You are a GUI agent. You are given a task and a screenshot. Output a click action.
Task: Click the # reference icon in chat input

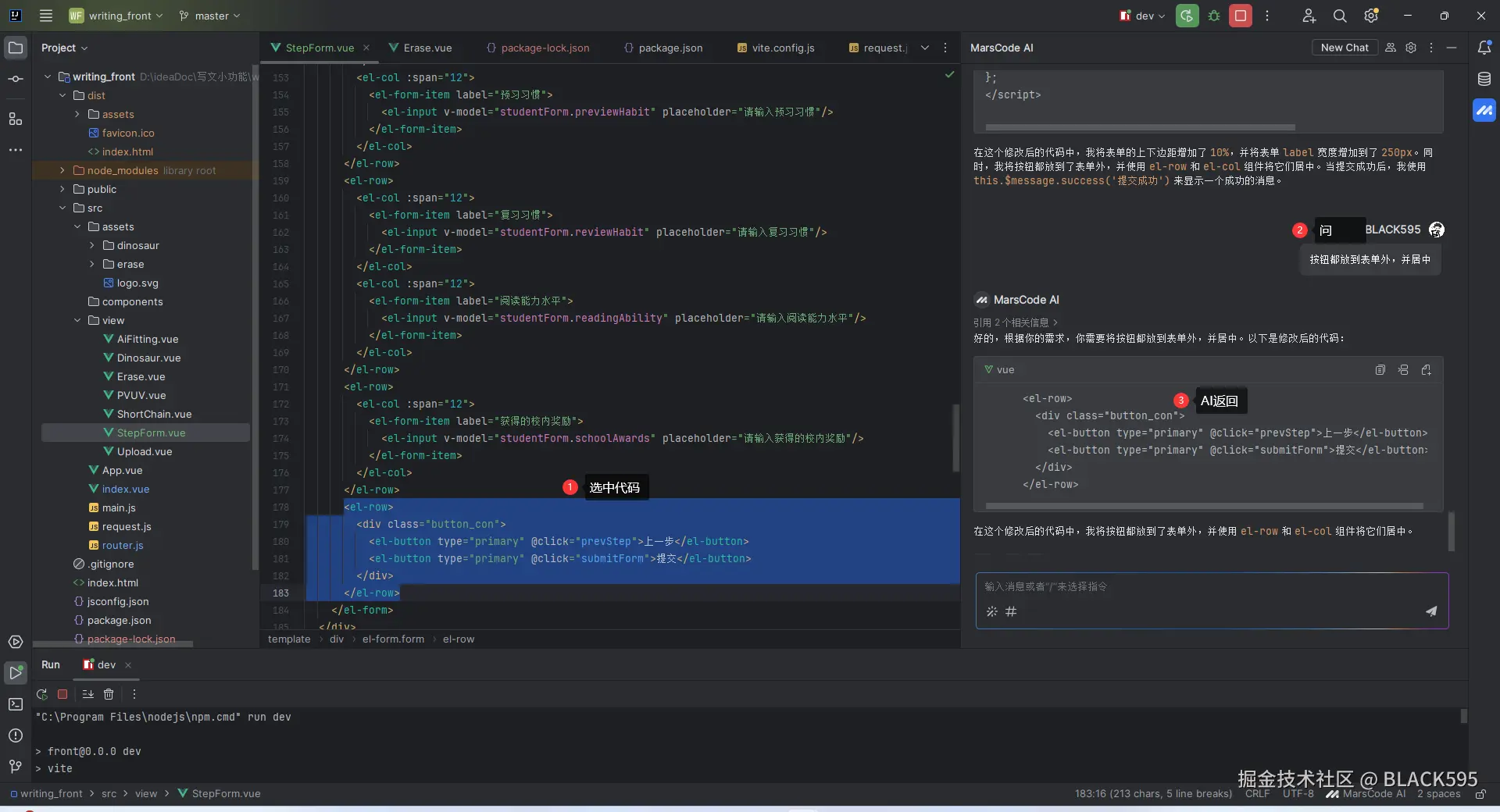click(1011, 611)
